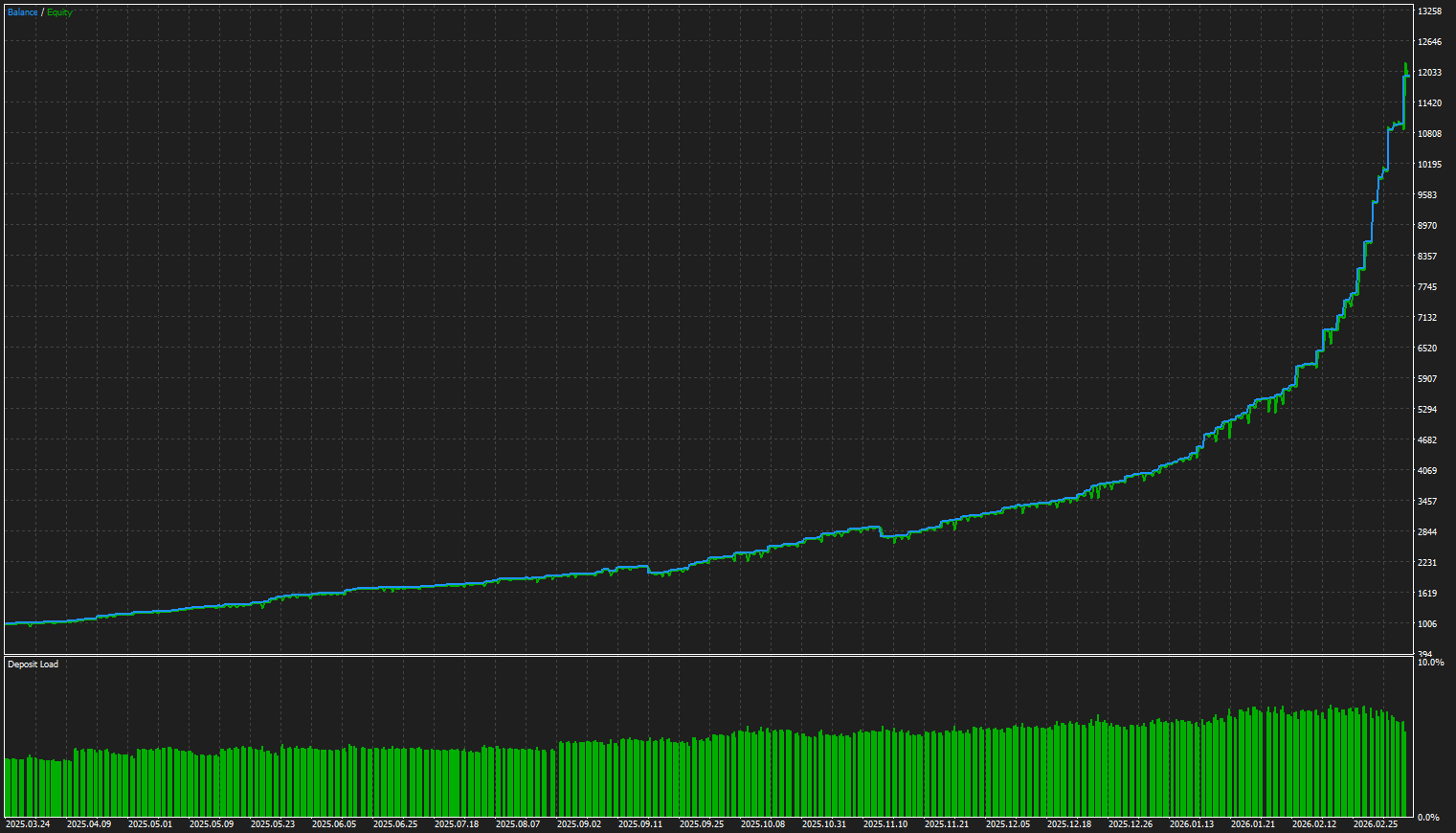Viewport: 1456px width, 833px height.
Task: Click the 2025.07.18 date label
Action: click(x=457, y=823)
